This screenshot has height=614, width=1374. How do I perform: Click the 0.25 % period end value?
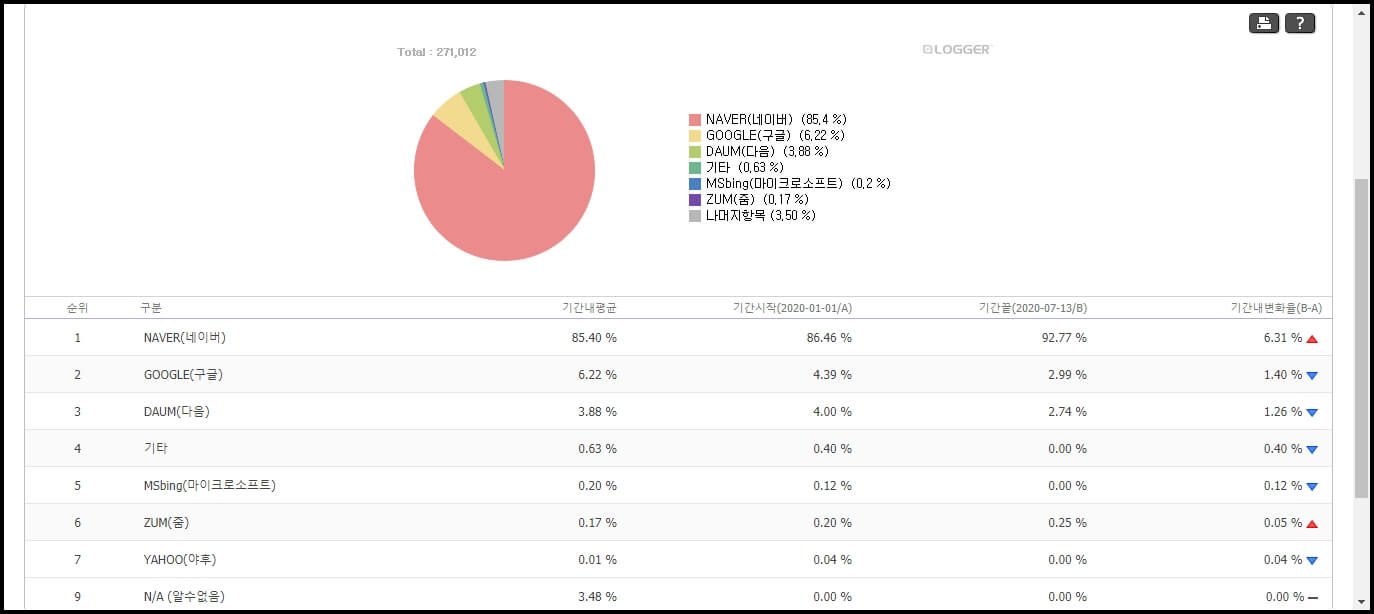[x=1067, y=523]
